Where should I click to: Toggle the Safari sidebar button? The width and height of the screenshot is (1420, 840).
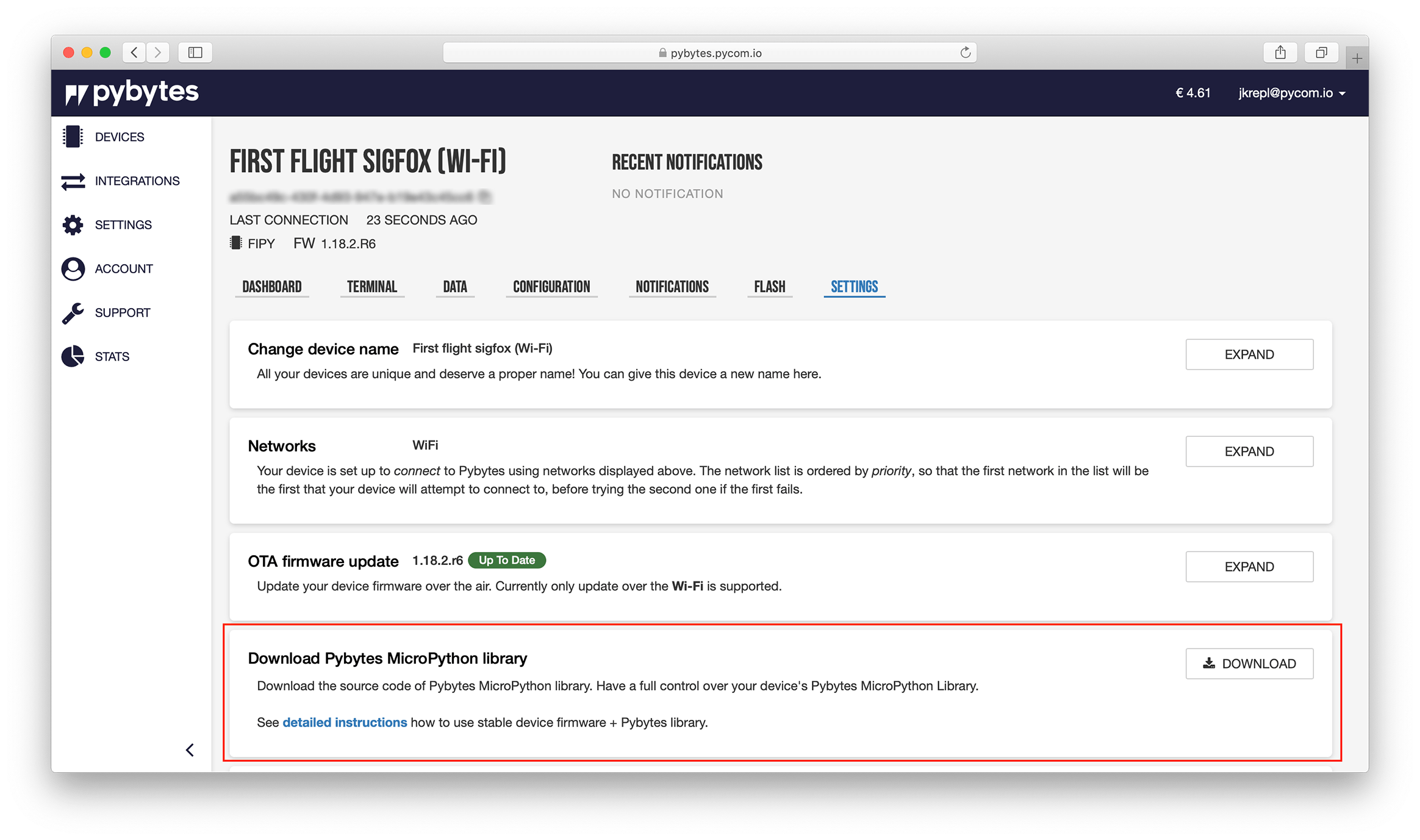pyautogui.click(x=195, y=53)
